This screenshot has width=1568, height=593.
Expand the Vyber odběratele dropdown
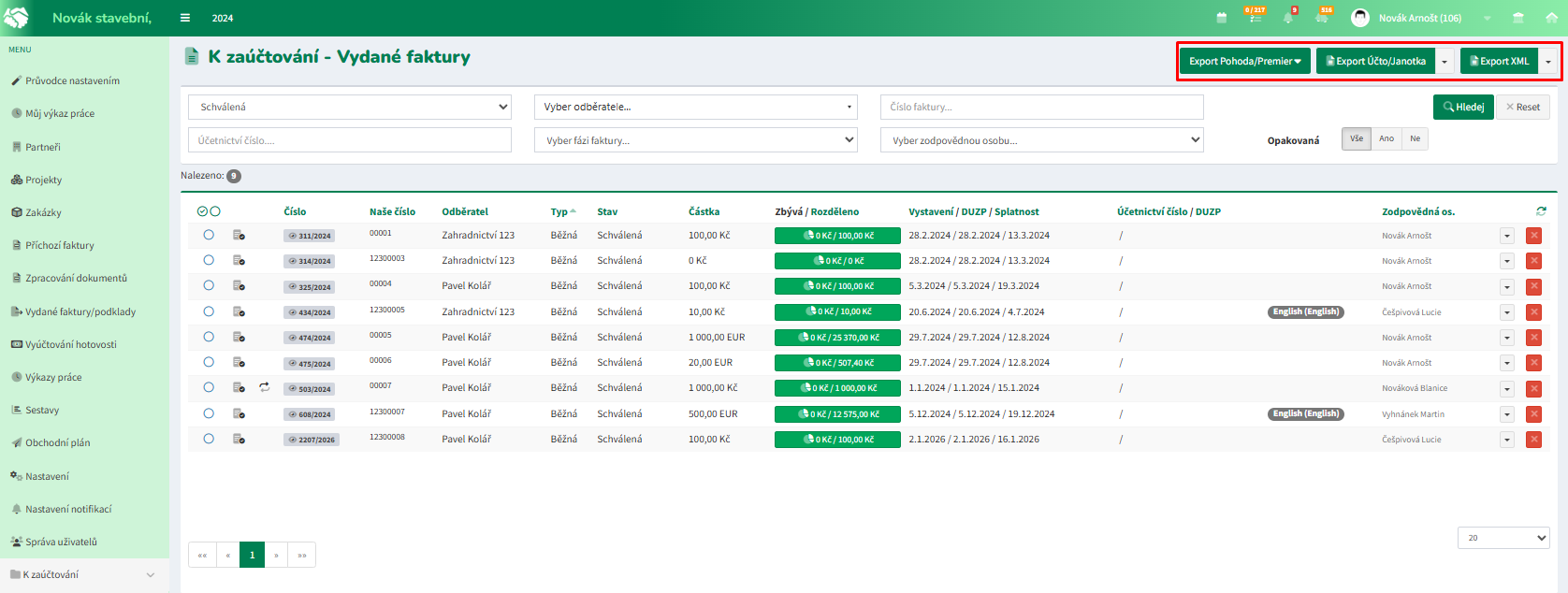point(696,108)
